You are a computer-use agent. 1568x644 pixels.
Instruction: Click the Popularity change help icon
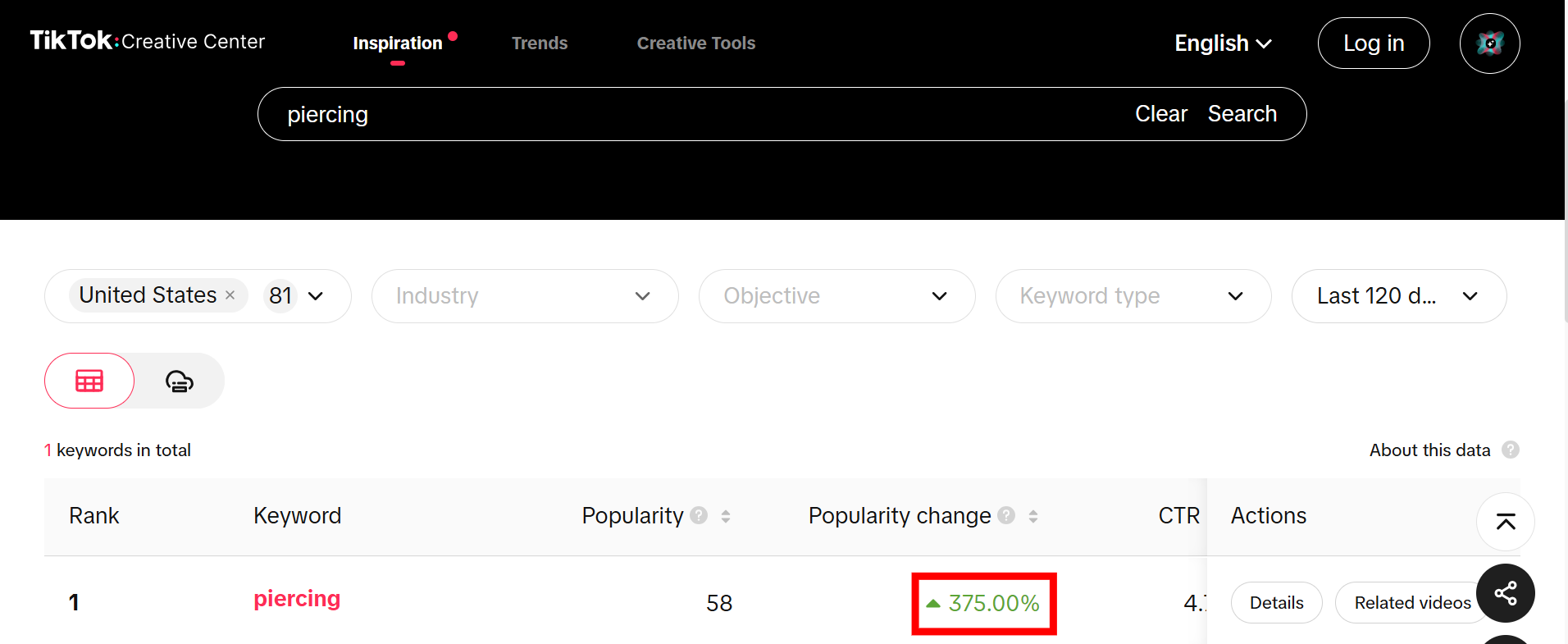click(1006, 515)
